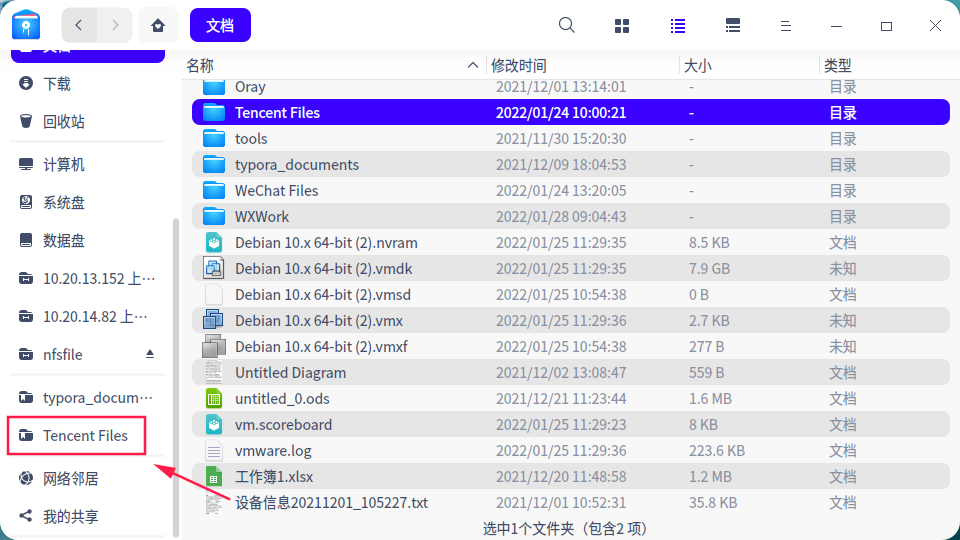
Task: Open 下载 in the sidebar
Action: point(88,84)
